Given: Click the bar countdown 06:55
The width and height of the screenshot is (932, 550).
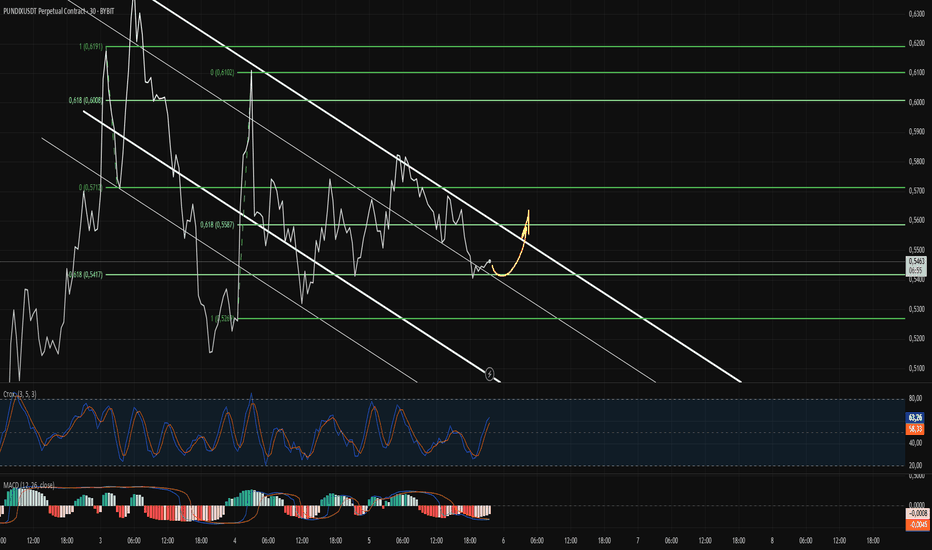Looking at the screenshot, I should click(916, 270).
